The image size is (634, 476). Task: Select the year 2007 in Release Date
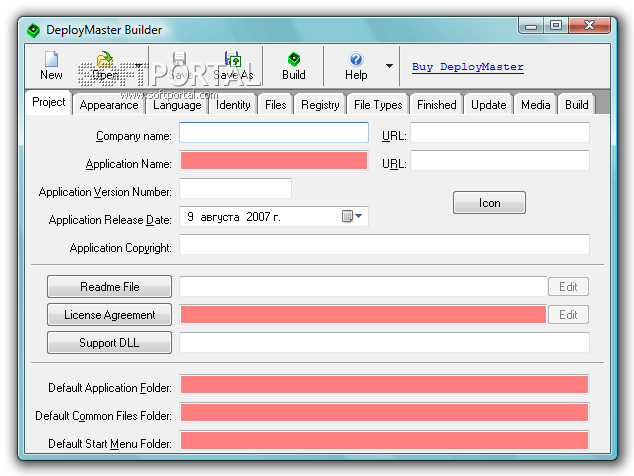tap(258, 217)
